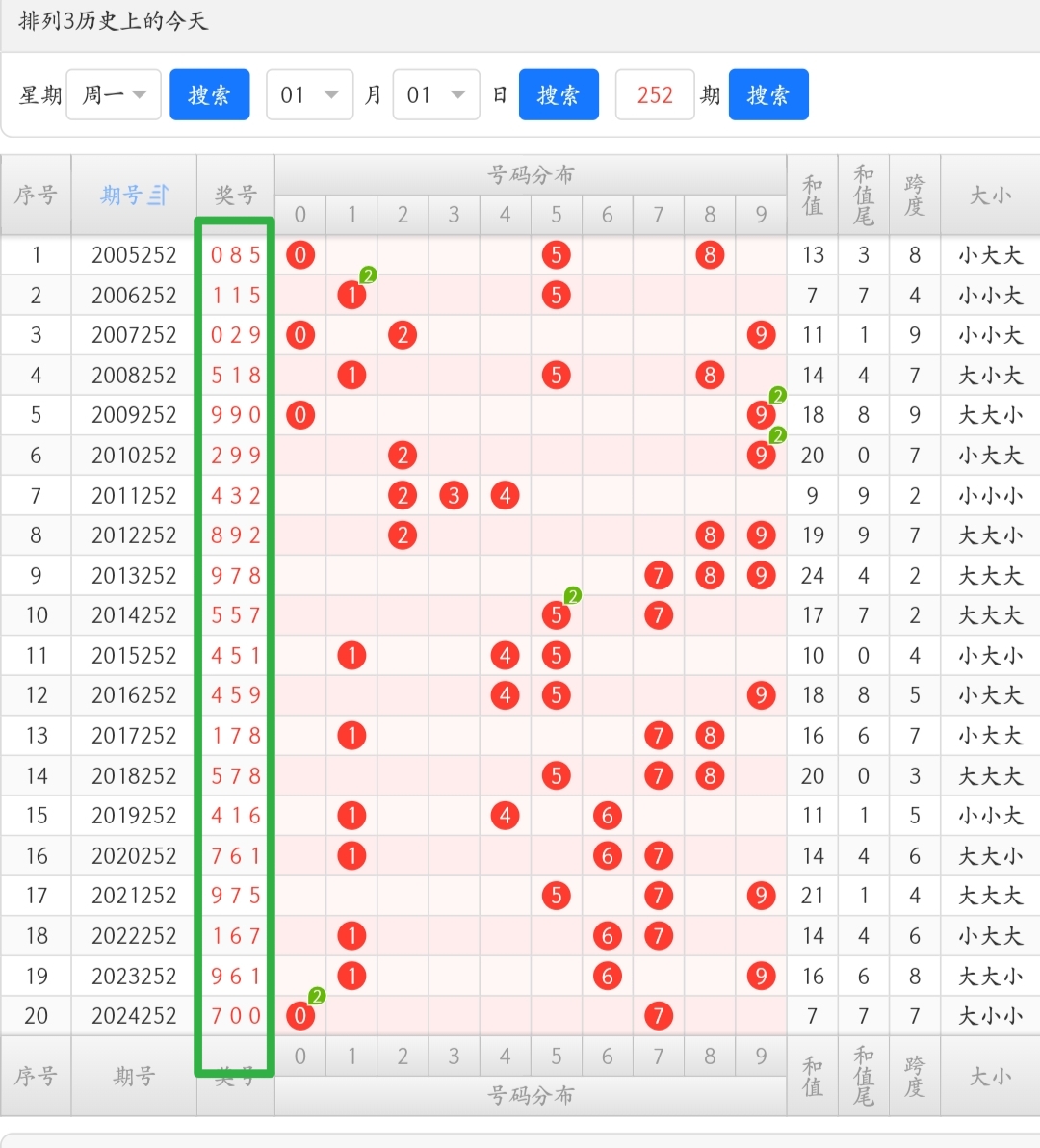This screenshot has width=1040, height=1148.
Task: Select period number 2013252
Action: point(134,575)
